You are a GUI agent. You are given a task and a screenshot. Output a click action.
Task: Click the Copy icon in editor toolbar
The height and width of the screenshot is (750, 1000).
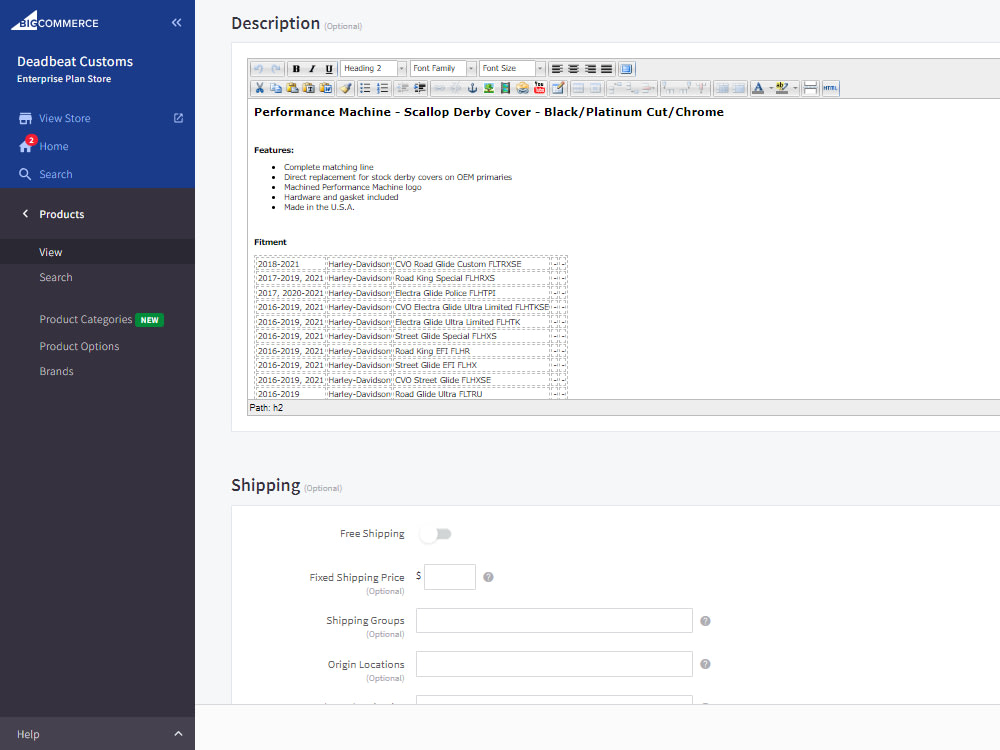(276, 88)
